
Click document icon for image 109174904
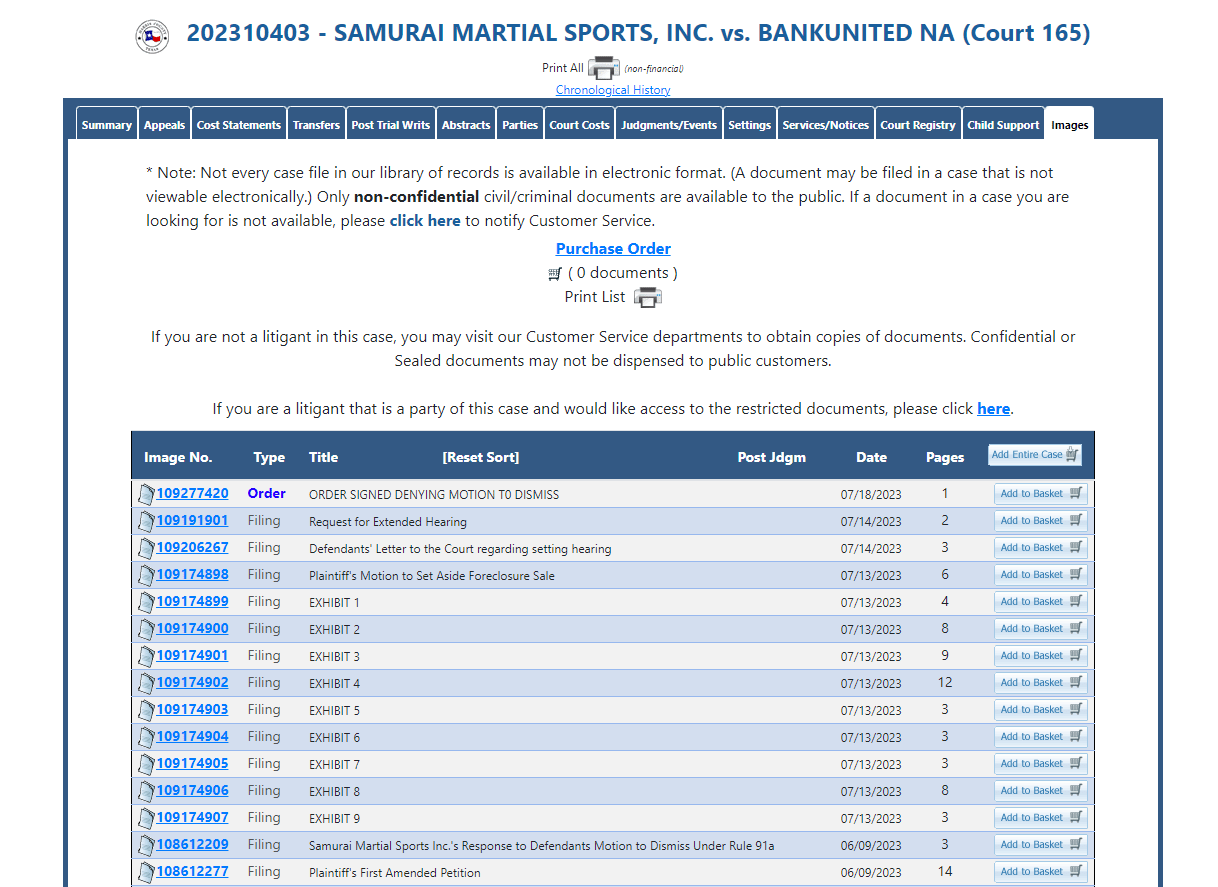(x=146, y=737)
